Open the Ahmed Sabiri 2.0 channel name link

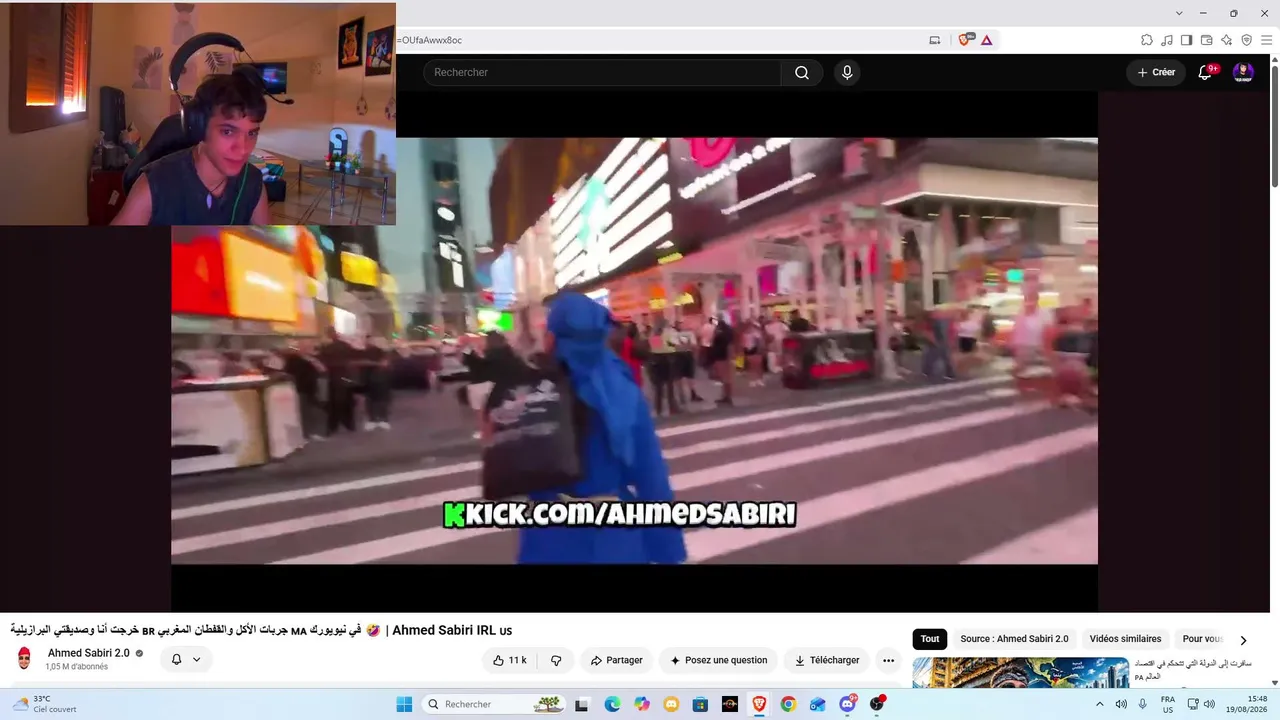coord(89,653)
